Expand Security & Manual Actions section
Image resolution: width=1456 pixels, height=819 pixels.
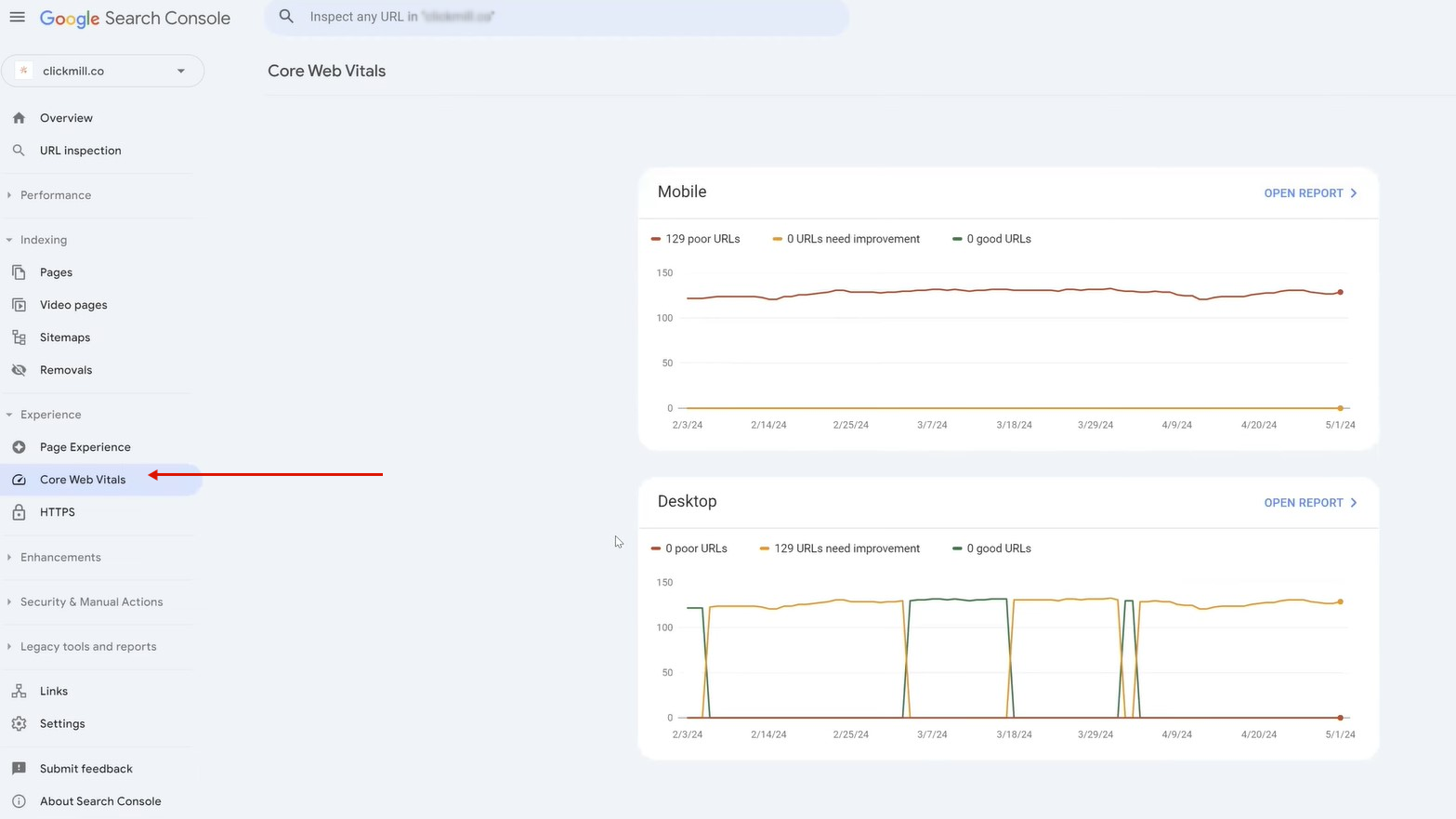91,602
